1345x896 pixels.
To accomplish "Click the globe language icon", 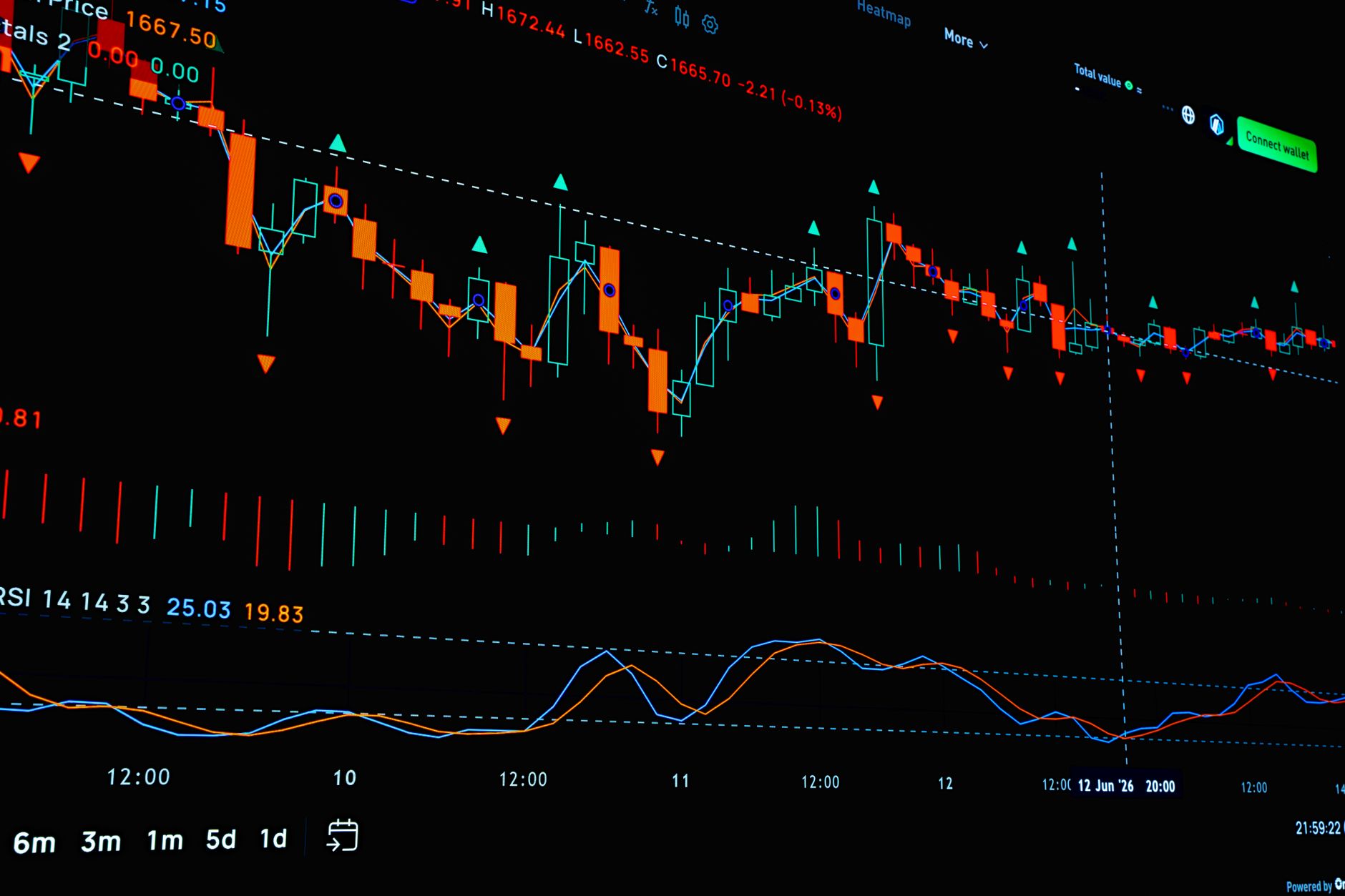I will point(1188,114).
